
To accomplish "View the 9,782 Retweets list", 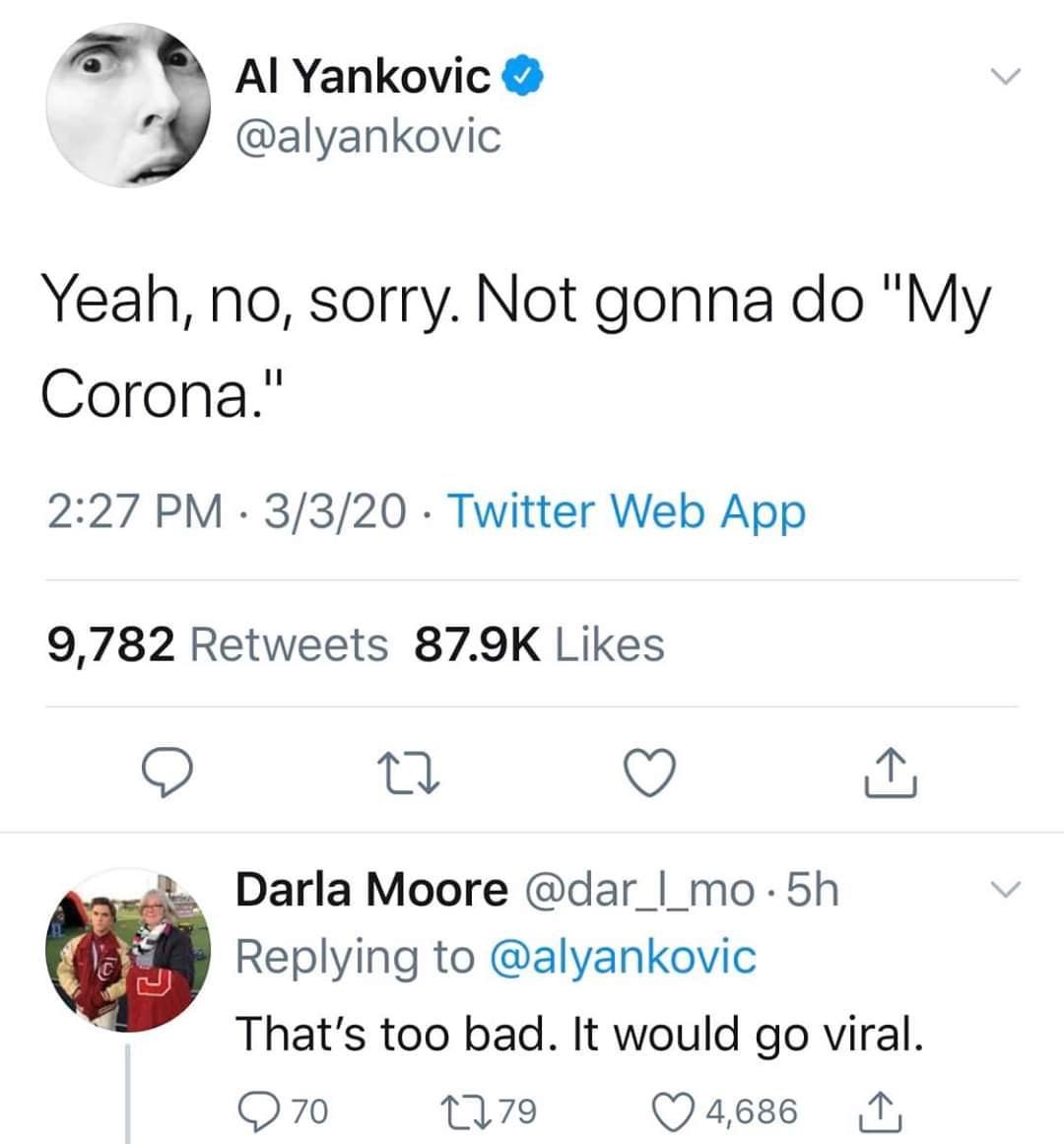I will [218, 644].
